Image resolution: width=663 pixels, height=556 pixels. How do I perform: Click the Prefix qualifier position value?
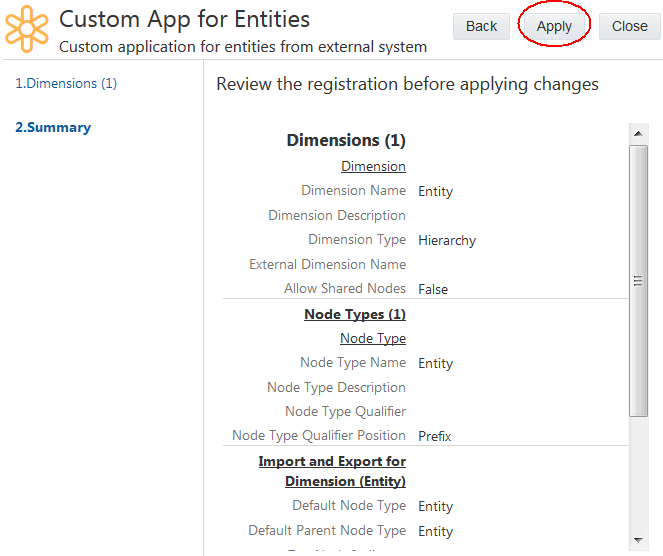435,436
